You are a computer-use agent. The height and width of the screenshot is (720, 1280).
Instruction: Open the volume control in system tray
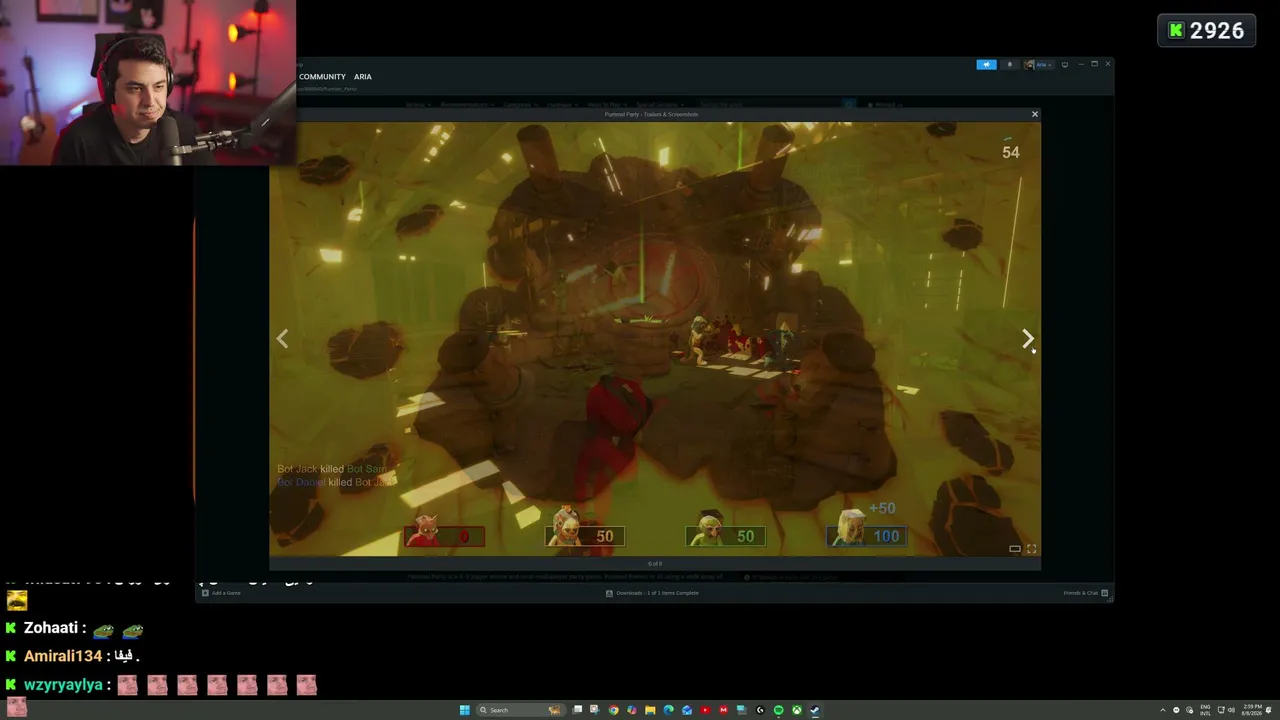(x=1230, y=710)
